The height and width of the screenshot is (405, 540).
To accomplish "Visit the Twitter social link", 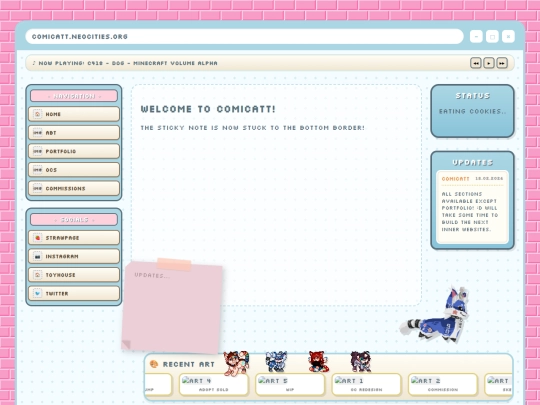I will [74, 293].
